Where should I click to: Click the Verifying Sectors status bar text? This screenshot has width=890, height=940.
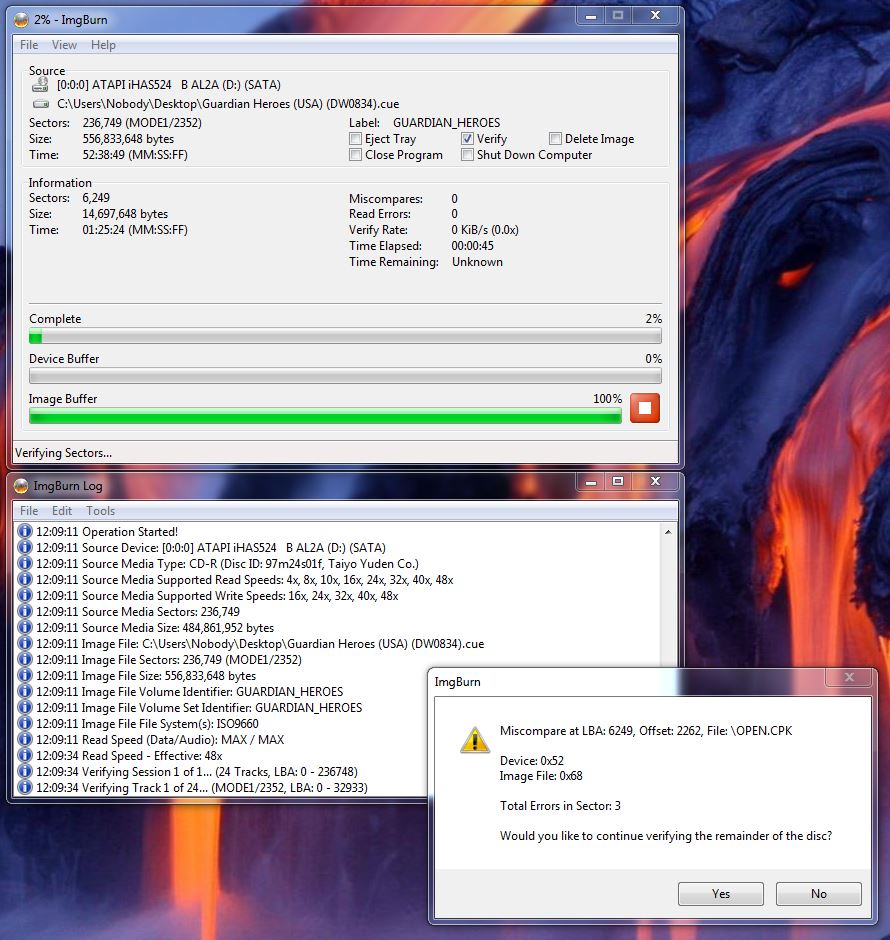click(x=64, y=453)
